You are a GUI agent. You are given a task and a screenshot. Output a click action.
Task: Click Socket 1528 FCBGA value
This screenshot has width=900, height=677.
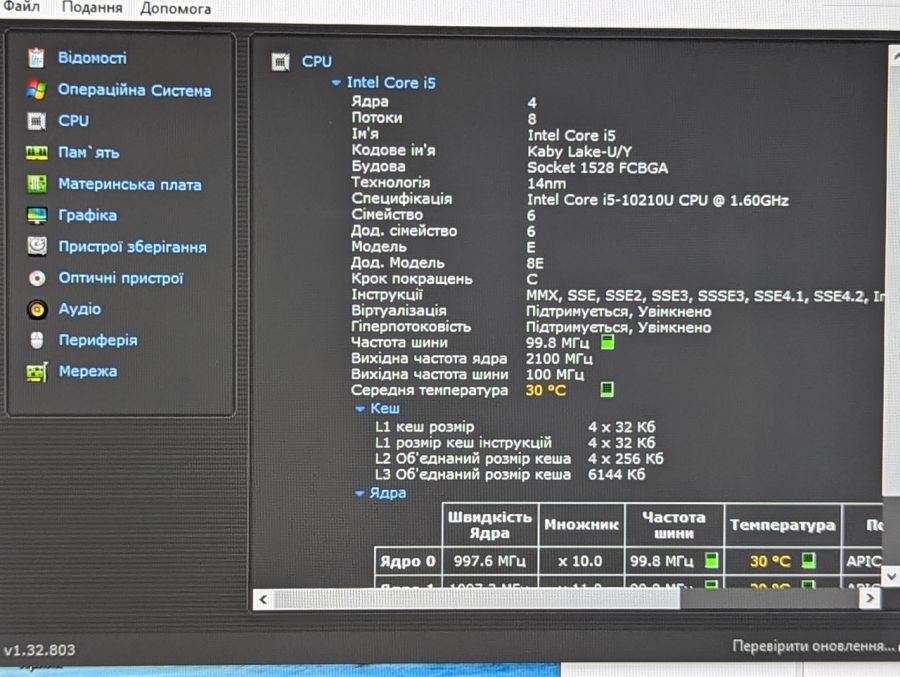[598, 168]
